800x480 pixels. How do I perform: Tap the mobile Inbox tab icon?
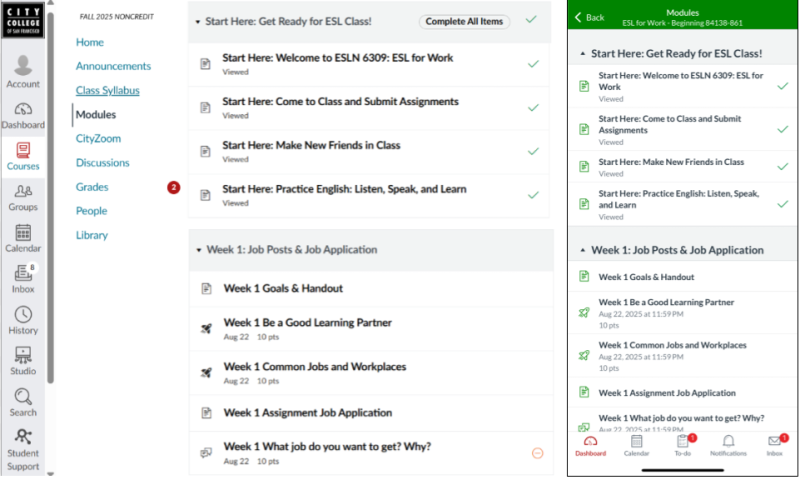click(x=774, y=441)
